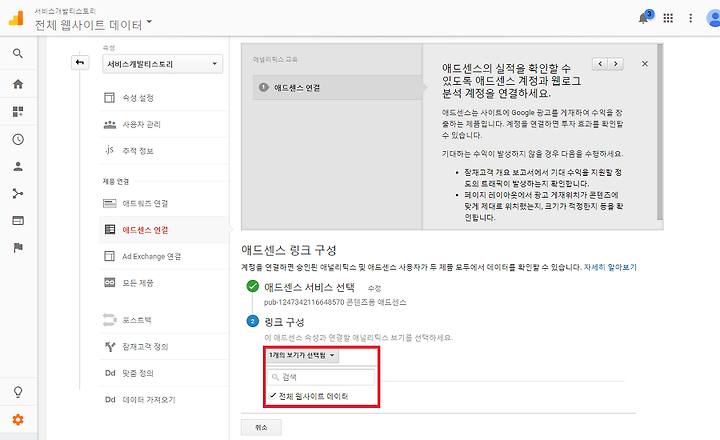Open the notifications bell

click(645, 18)
